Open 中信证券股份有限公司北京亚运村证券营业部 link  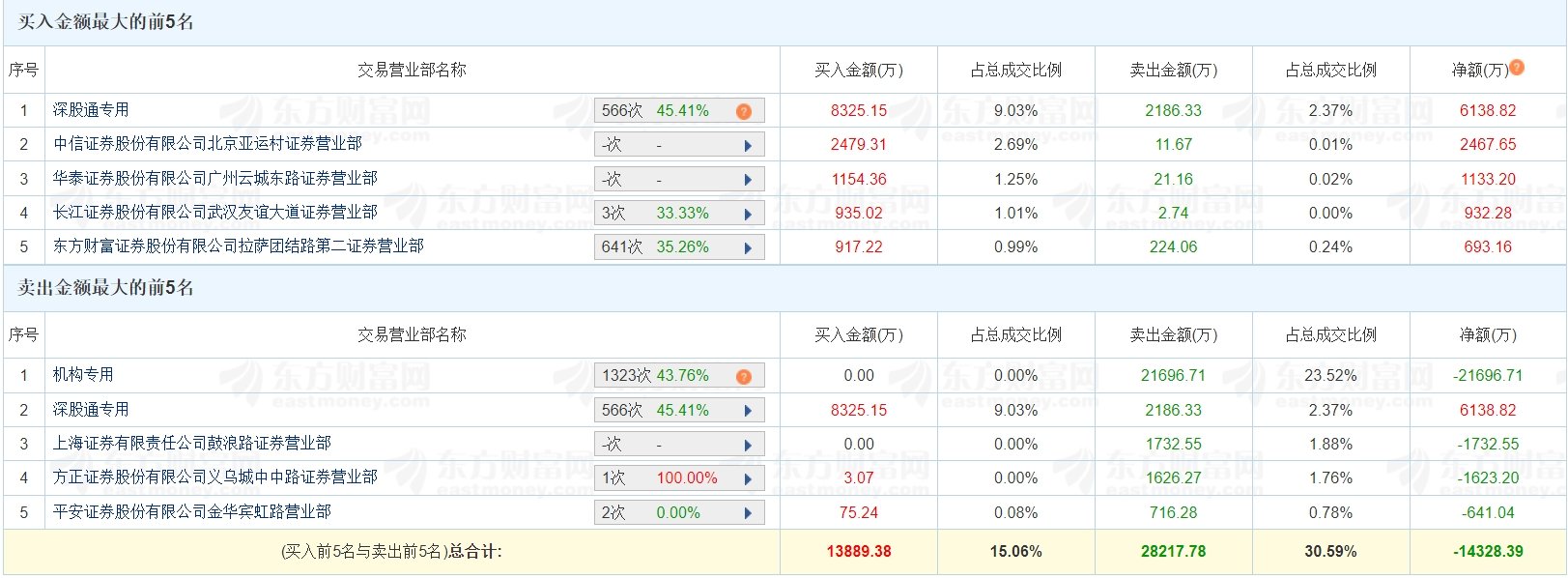208,144
